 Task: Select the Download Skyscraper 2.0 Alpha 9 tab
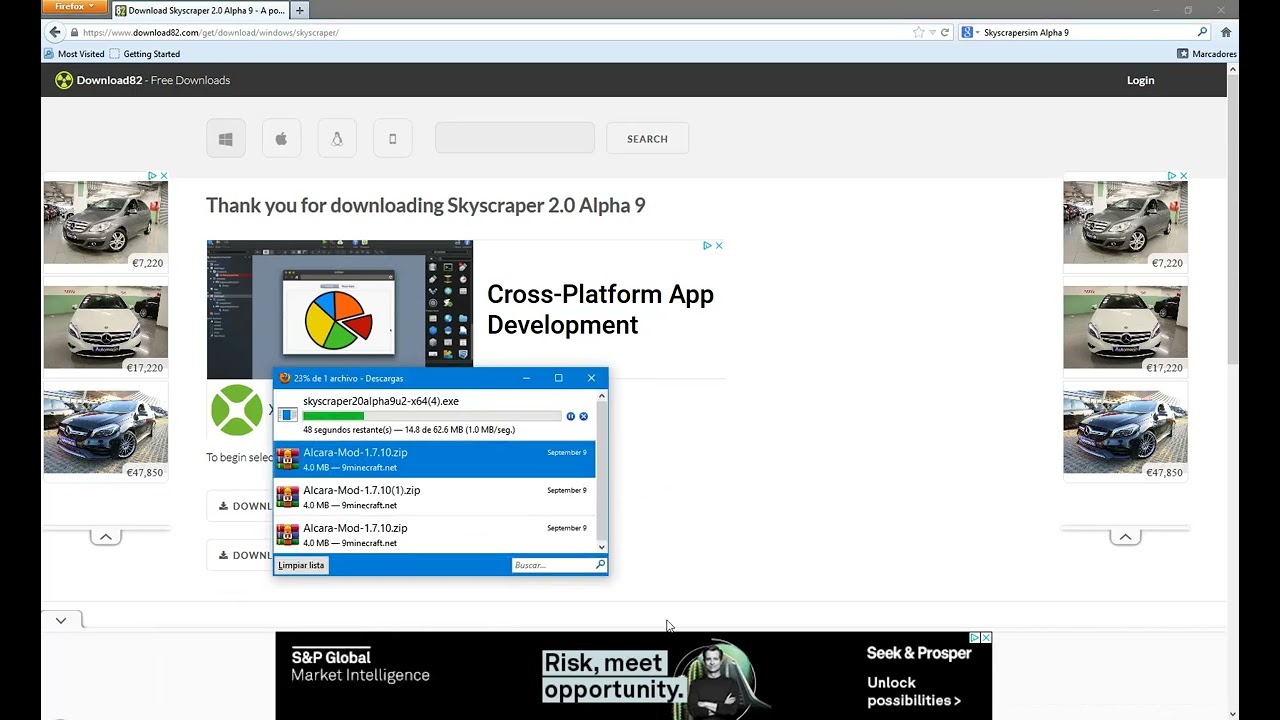tap(199, 10)
